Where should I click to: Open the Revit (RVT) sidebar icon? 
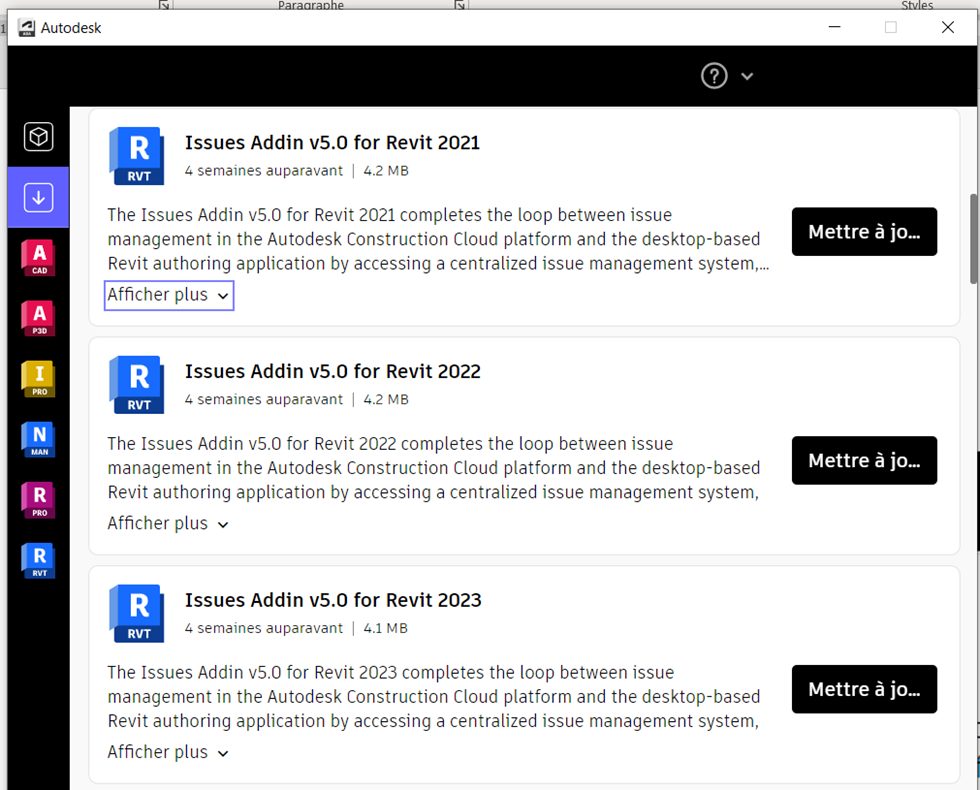39,561
